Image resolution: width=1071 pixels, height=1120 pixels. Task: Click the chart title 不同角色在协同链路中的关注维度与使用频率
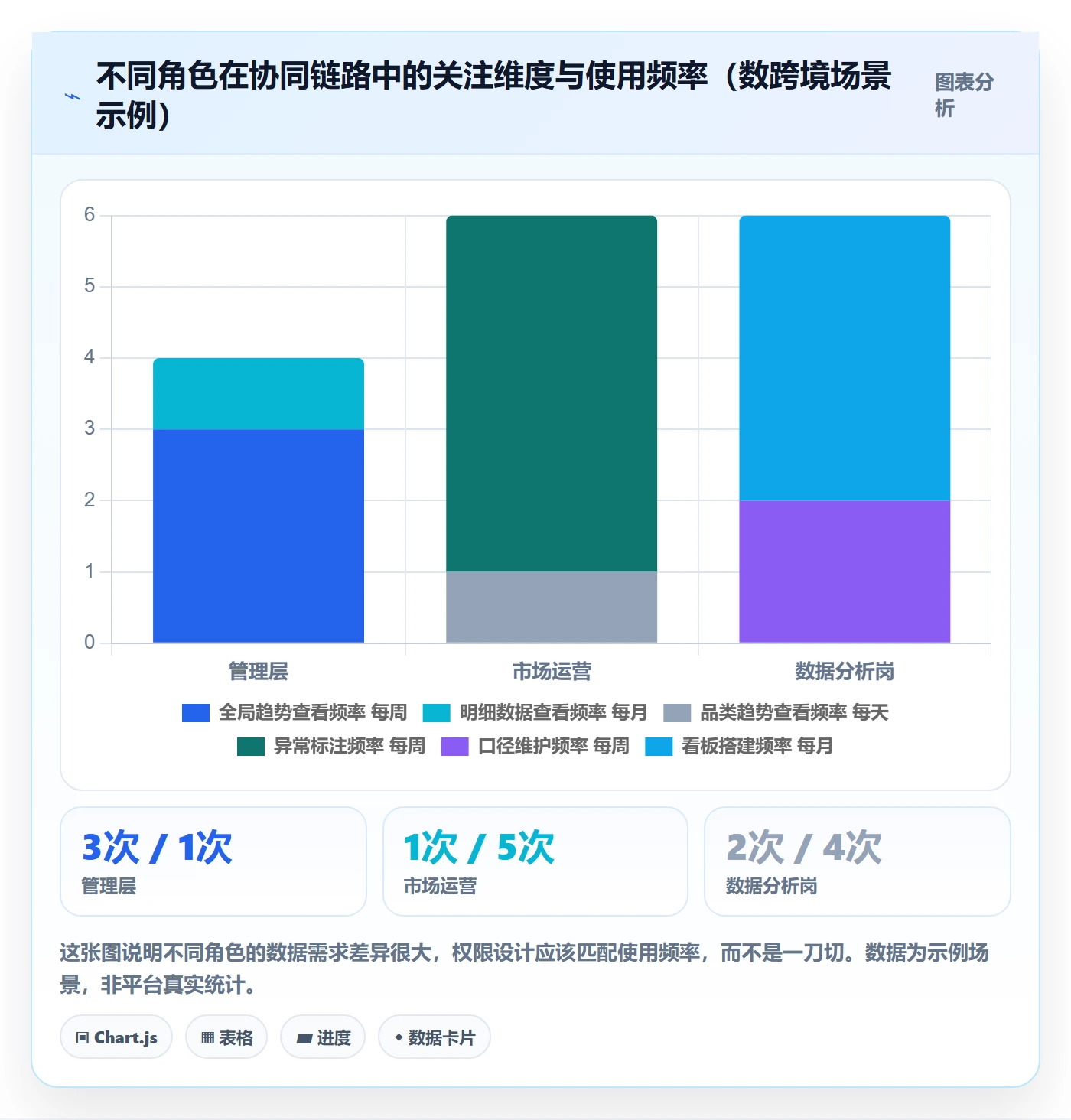(493, 96)
